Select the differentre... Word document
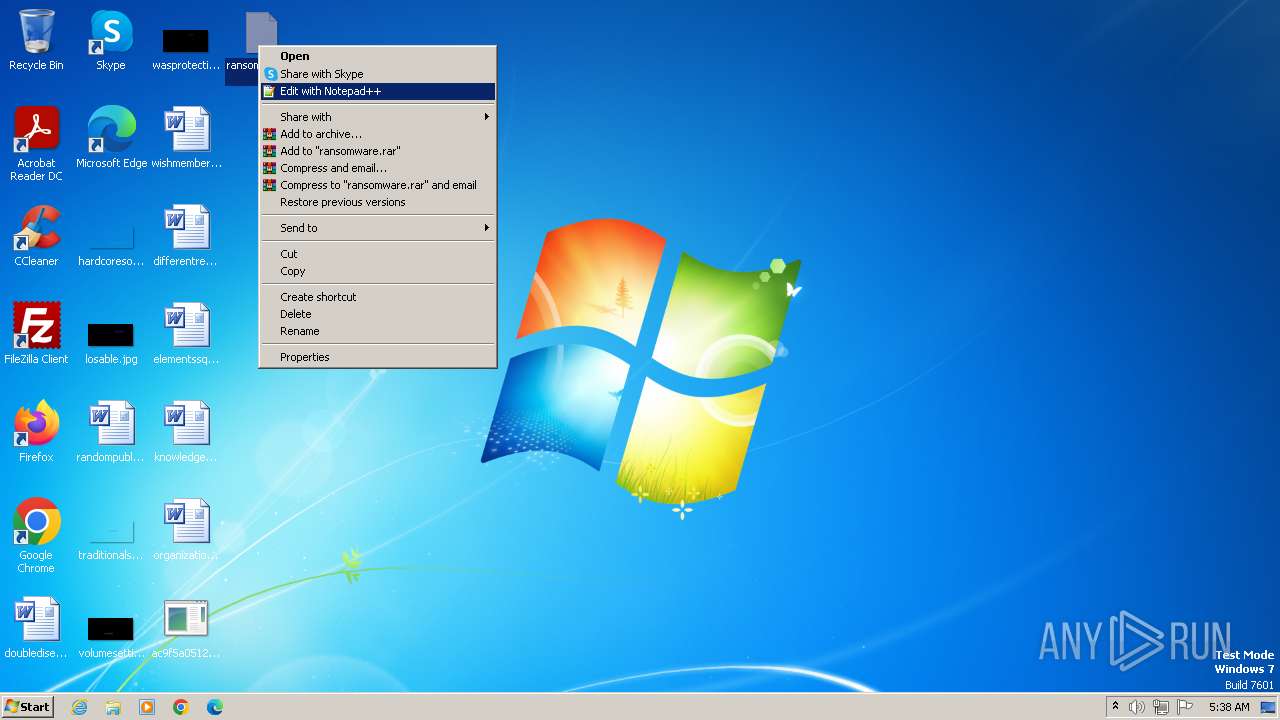 (186, 235)
